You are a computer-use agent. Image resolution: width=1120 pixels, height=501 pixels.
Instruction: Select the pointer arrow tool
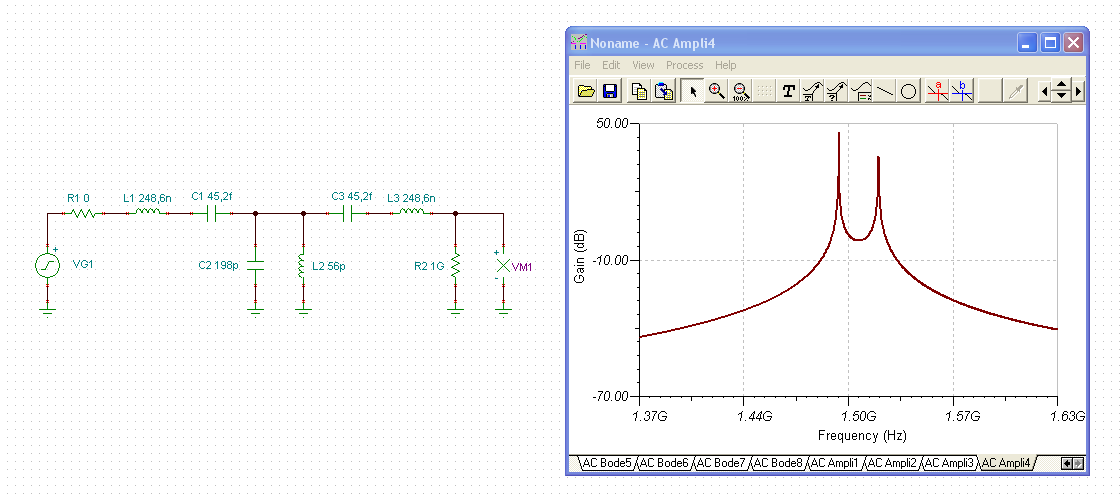(693, 91)
